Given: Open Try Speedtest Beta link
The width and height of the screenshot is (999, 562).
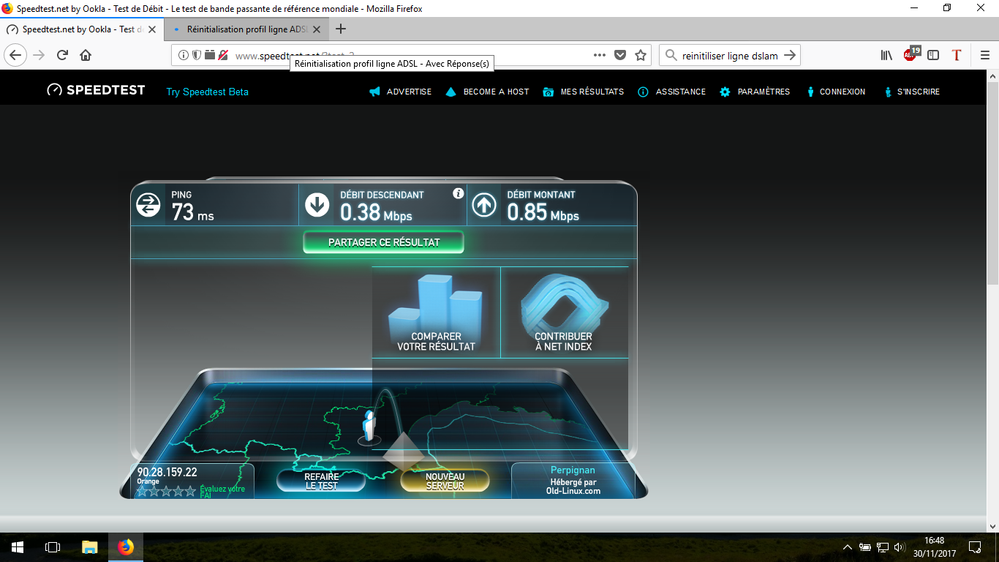Looking at the screenshot, I should coord(207,92).
